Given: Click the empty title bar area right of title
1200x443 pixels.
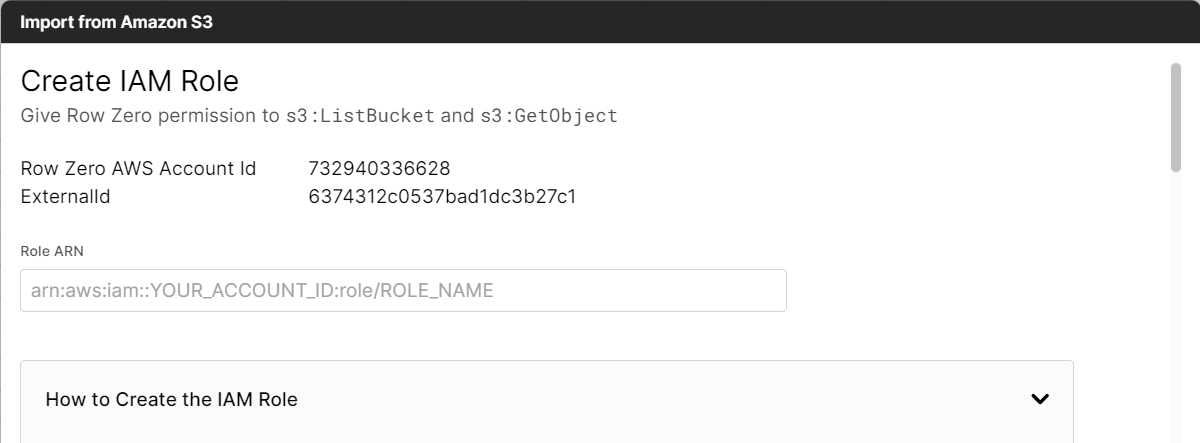Looking at the screenshot, I should pyautogui.click(x=700, y=23).
